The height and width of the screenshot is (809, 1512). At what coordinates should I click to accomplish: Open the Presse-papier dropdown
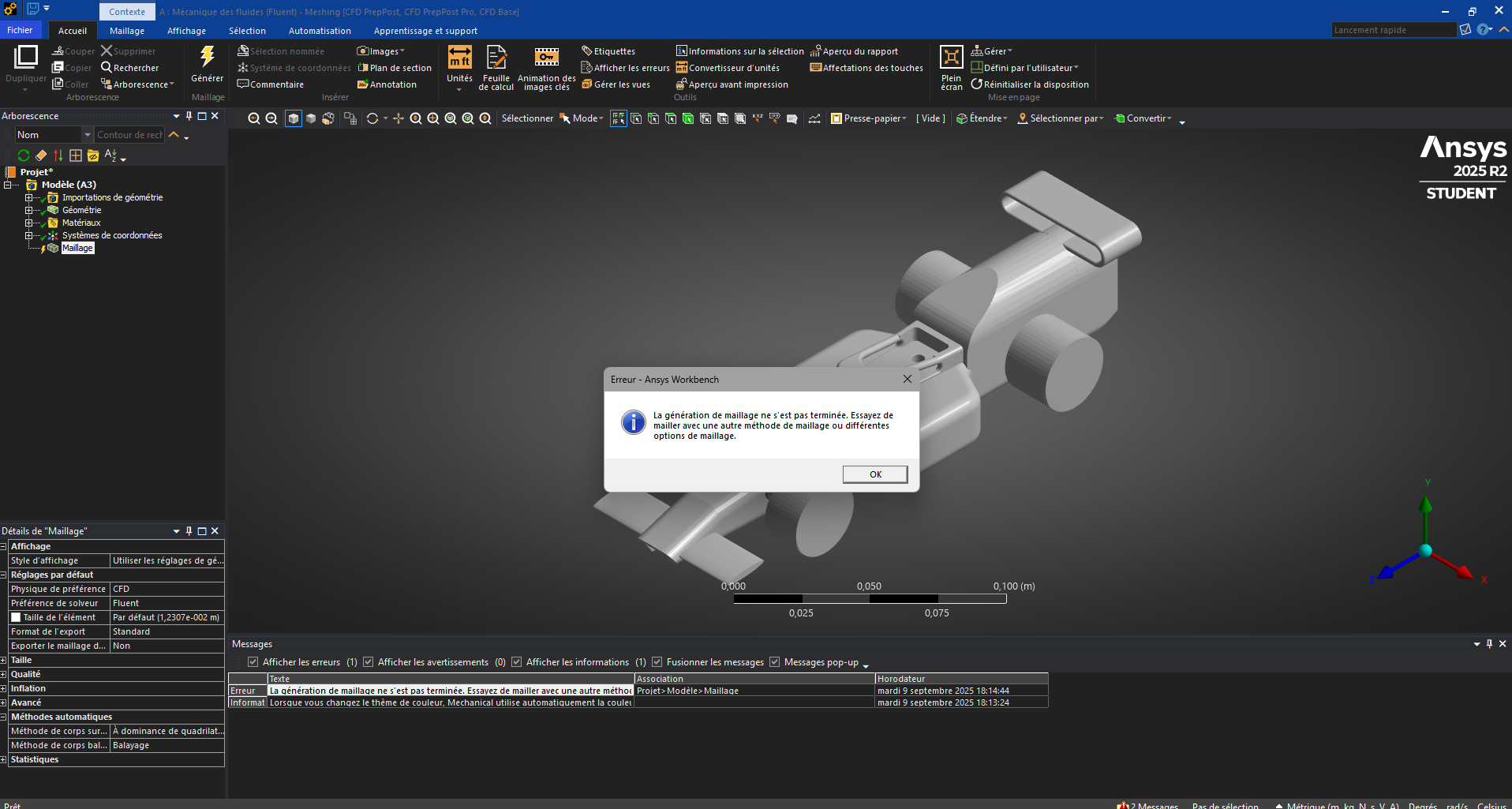[869, 118]
